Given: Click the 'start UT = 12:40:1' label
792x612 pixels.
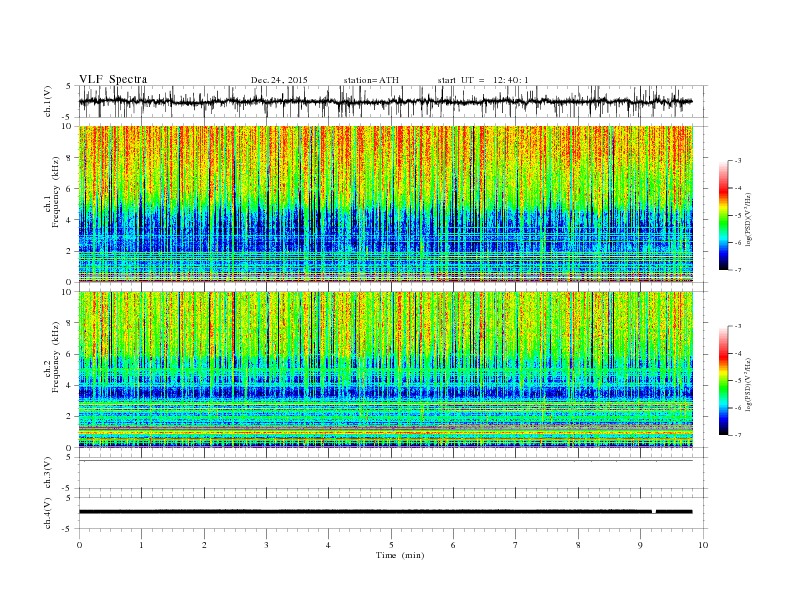Looking at the screenshot, I should tap(483, 80).
